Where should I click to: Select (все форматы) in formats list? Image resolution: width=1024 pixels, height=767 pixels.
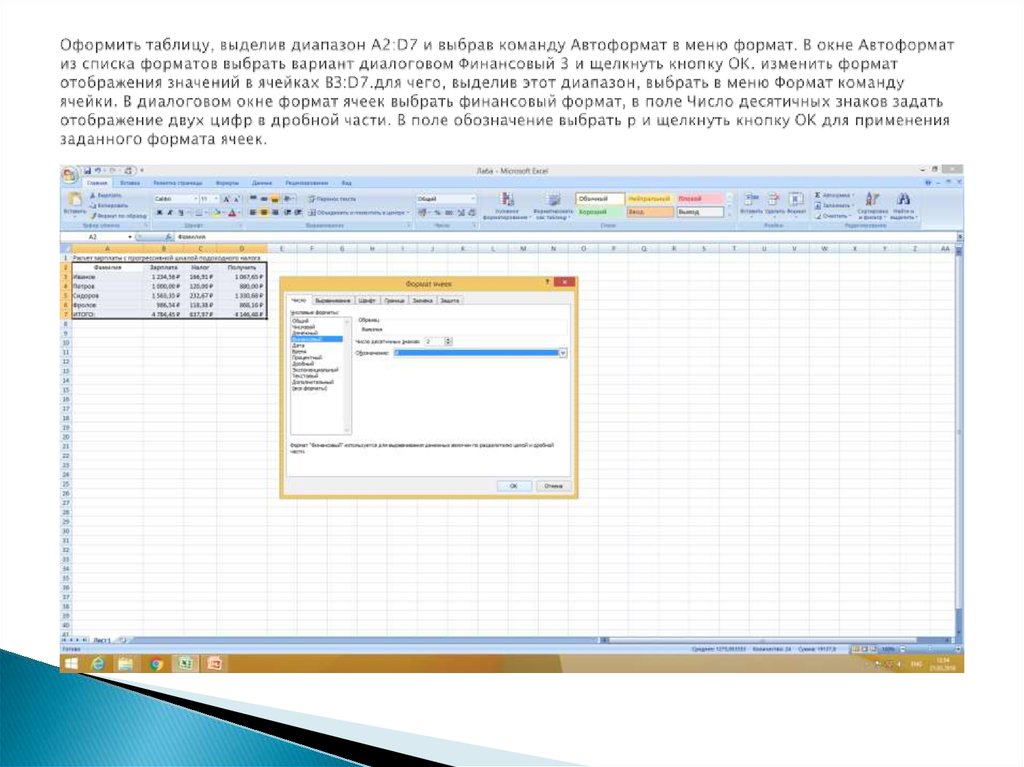point(310,389)
